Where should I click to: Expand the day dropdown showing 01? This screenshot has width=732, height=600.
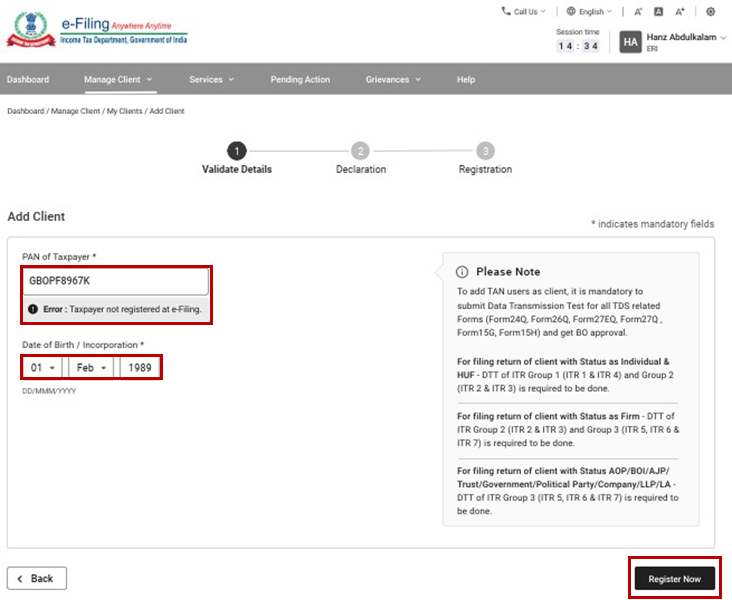[43, 368]
